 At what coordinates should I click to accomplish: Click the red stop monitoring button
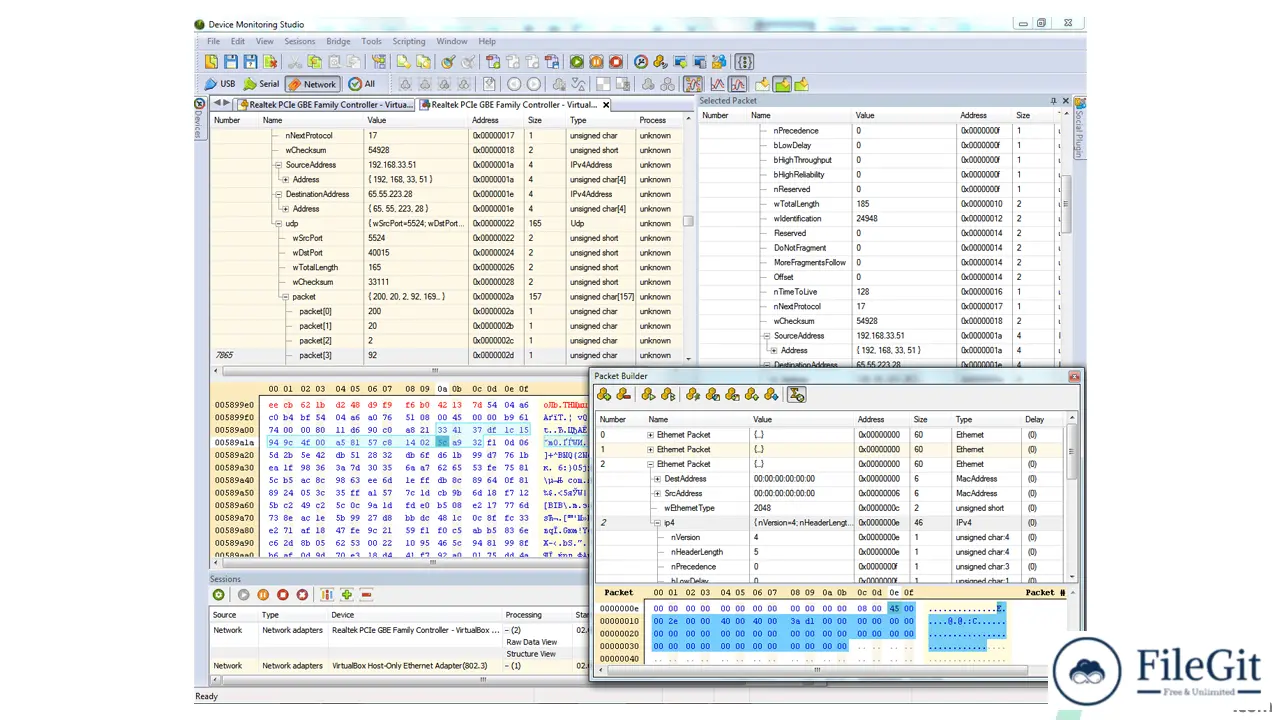tap(616, 62)
